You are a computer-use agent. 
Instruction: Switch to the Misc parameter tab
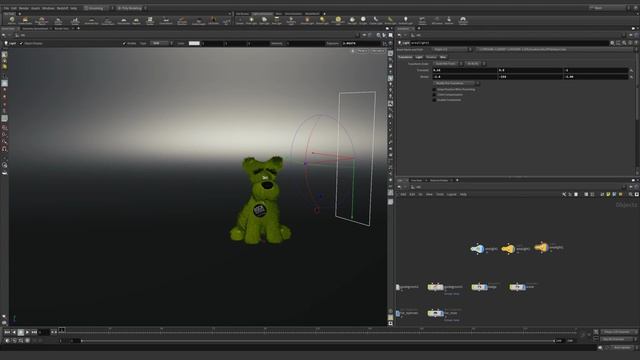tap(443, 57)
